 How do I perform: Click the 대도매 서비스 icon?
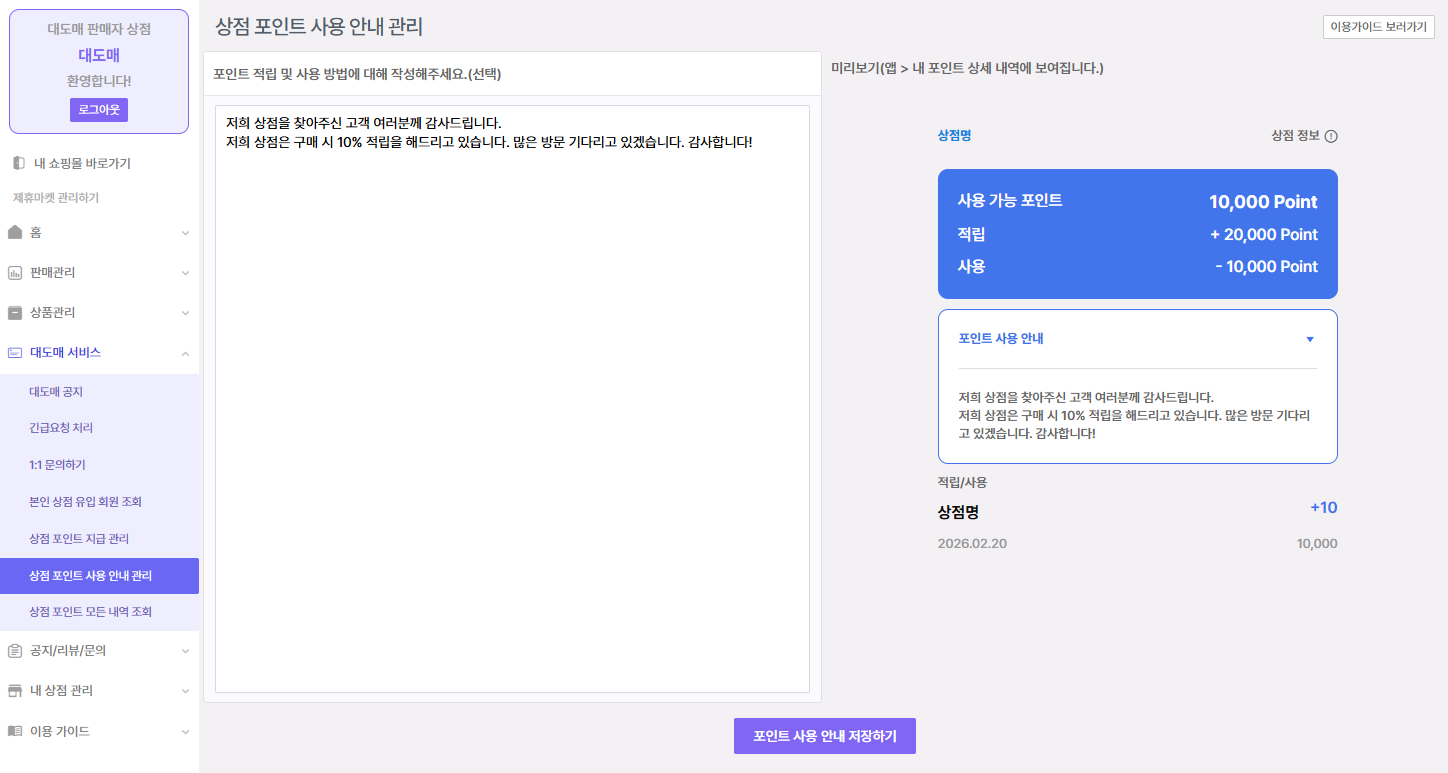point(14,352)
